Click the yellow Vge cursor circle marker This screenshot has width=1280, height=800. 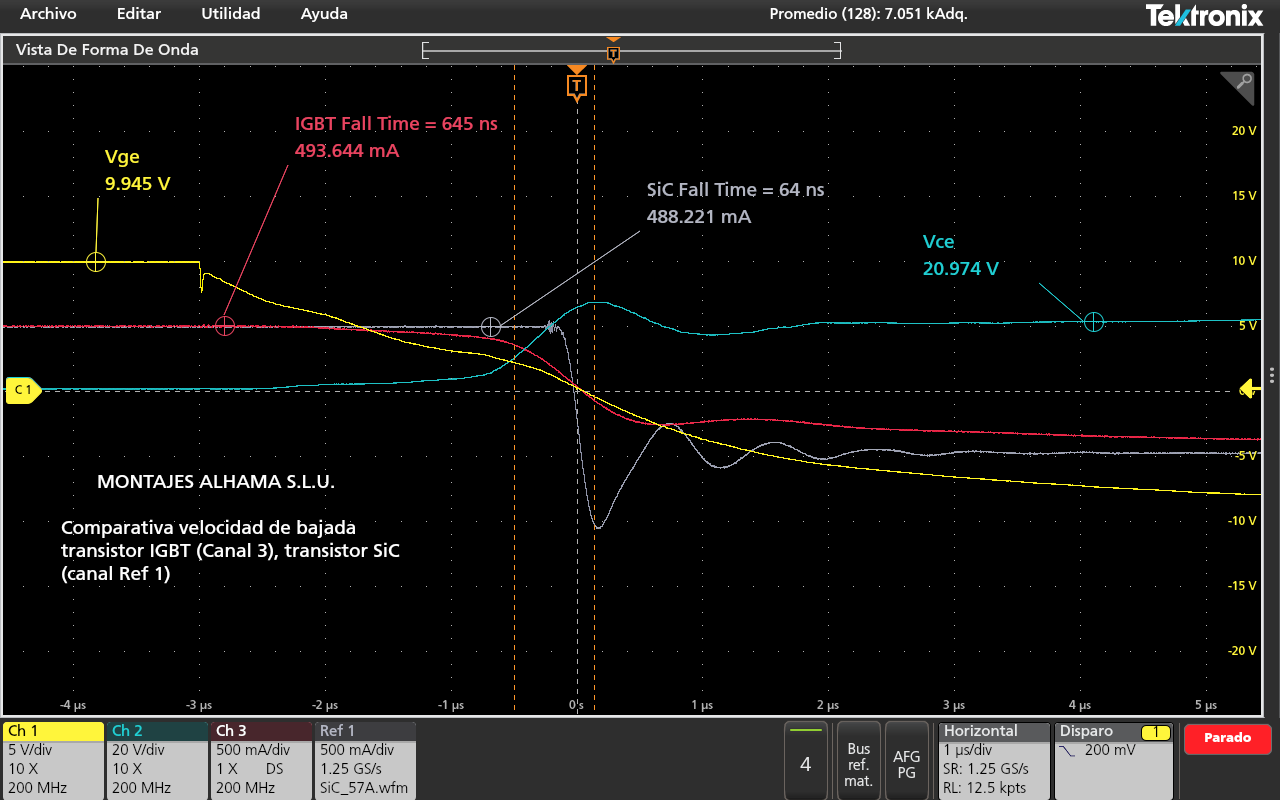[96, 262]
